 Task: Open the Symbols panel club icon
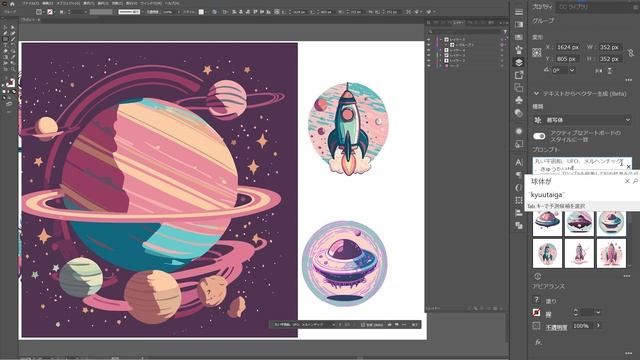(x=519, y=100)
